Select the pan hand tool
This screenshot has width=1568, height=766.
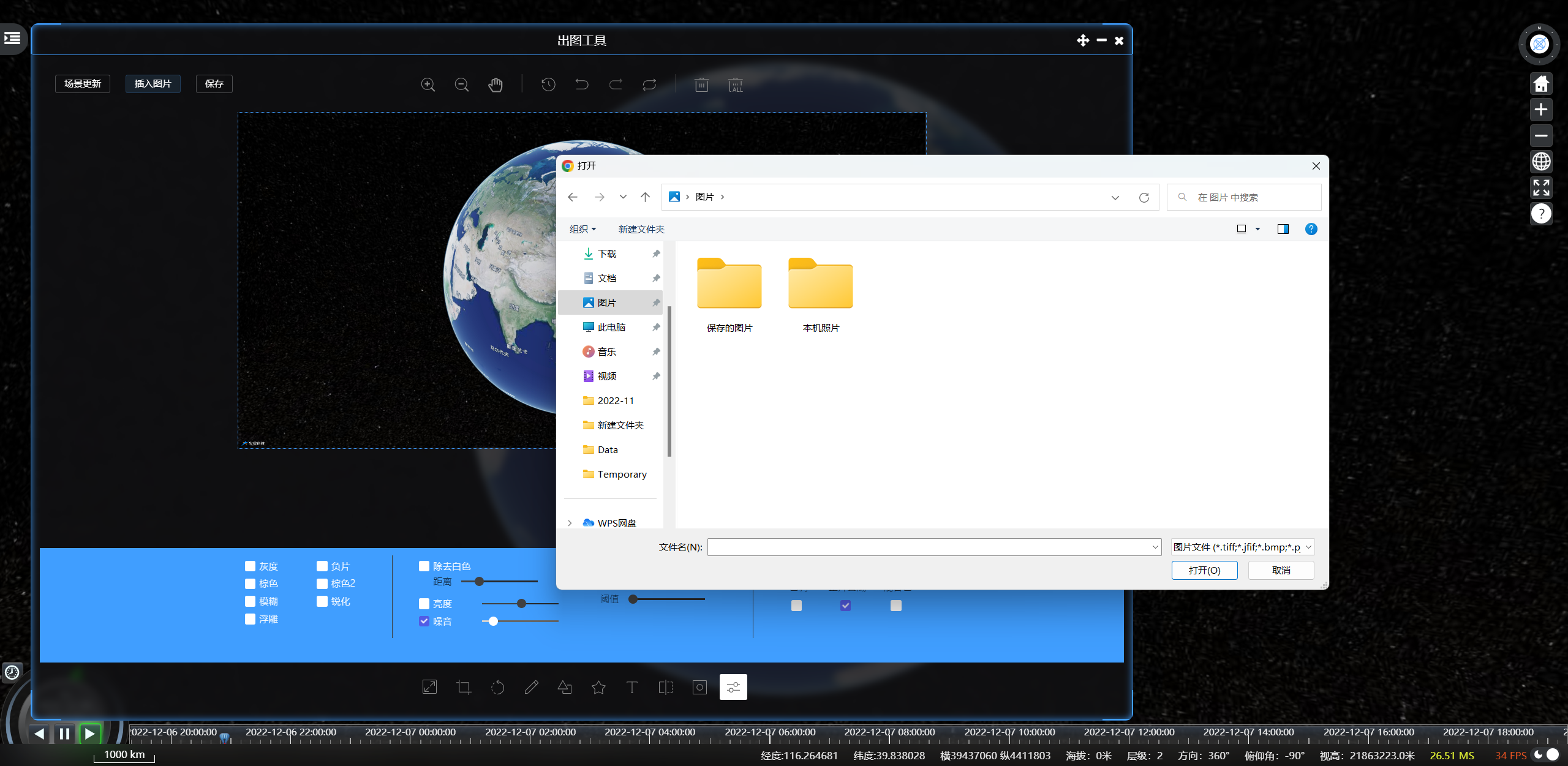tap(496, 85)
